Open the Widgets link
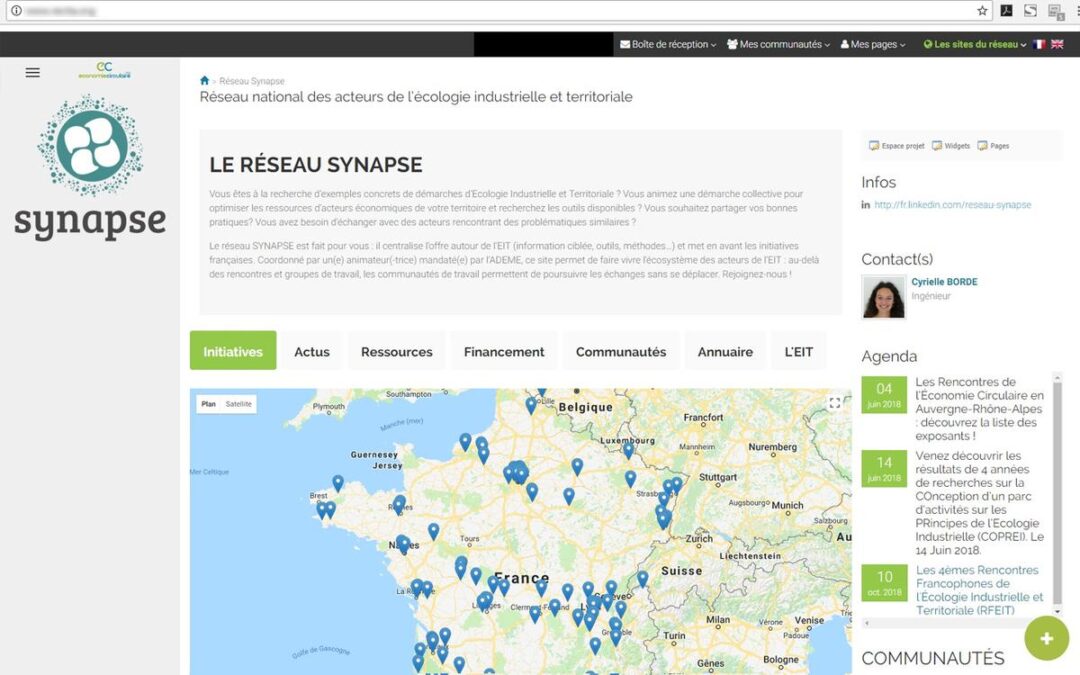Viewport: 1080px width, 675px height. click(951, 146)
